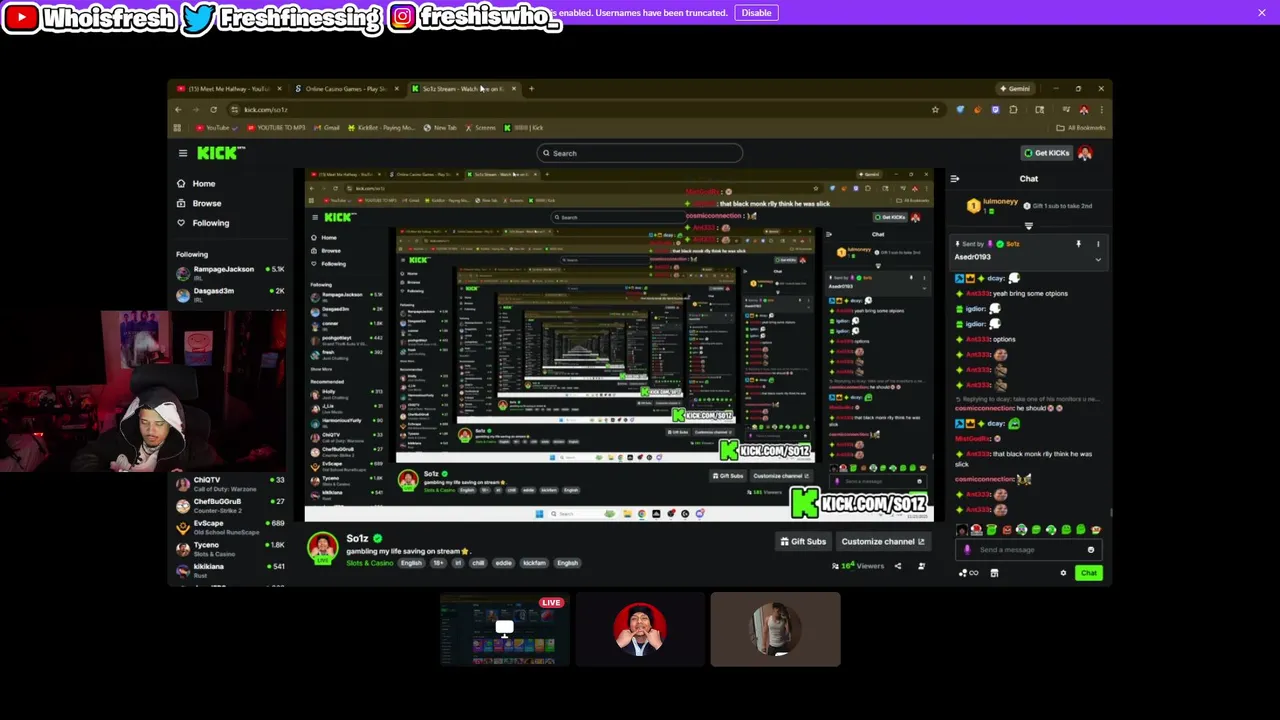The image size is (1280, 720).
Task: Open So1z channel avatar below the outer player
Action: coord(322,547)
